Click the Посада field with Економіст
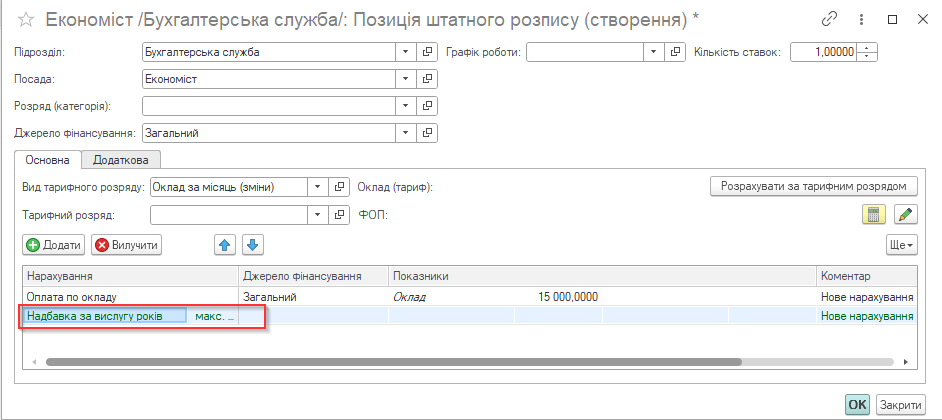 (269, 79)
